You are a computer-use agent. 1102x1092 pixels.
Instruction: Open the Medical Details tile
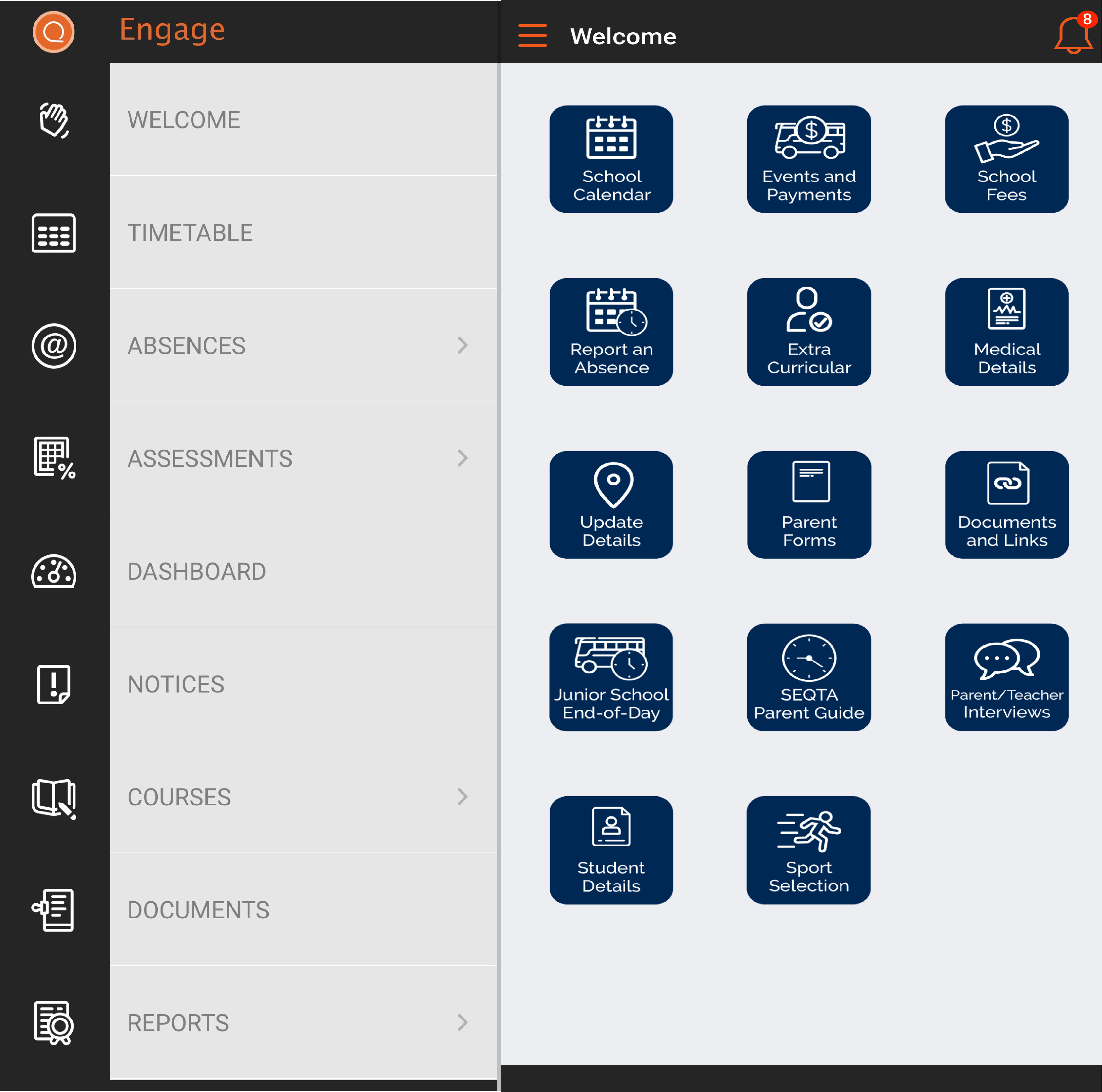1006,332
